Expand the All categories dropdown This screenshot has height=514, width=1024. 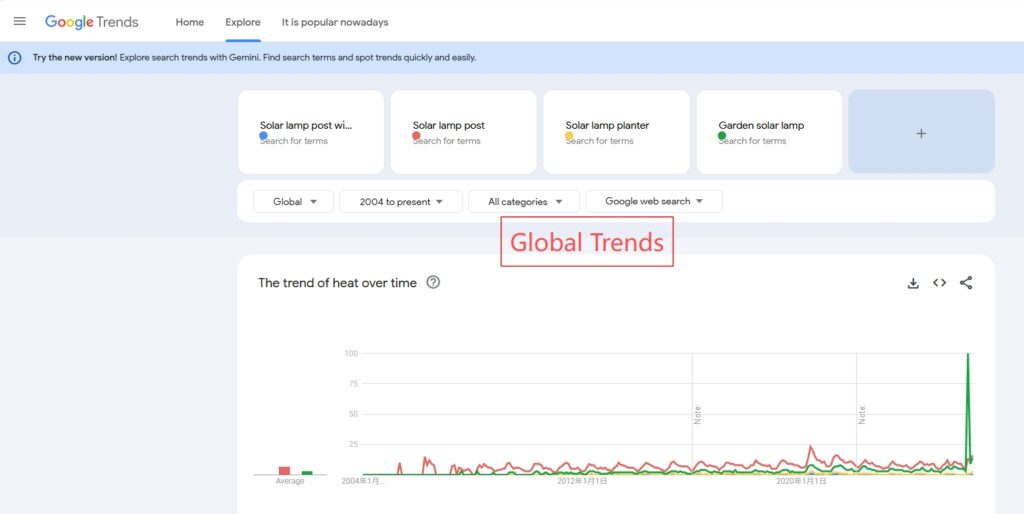click(523, 202)
